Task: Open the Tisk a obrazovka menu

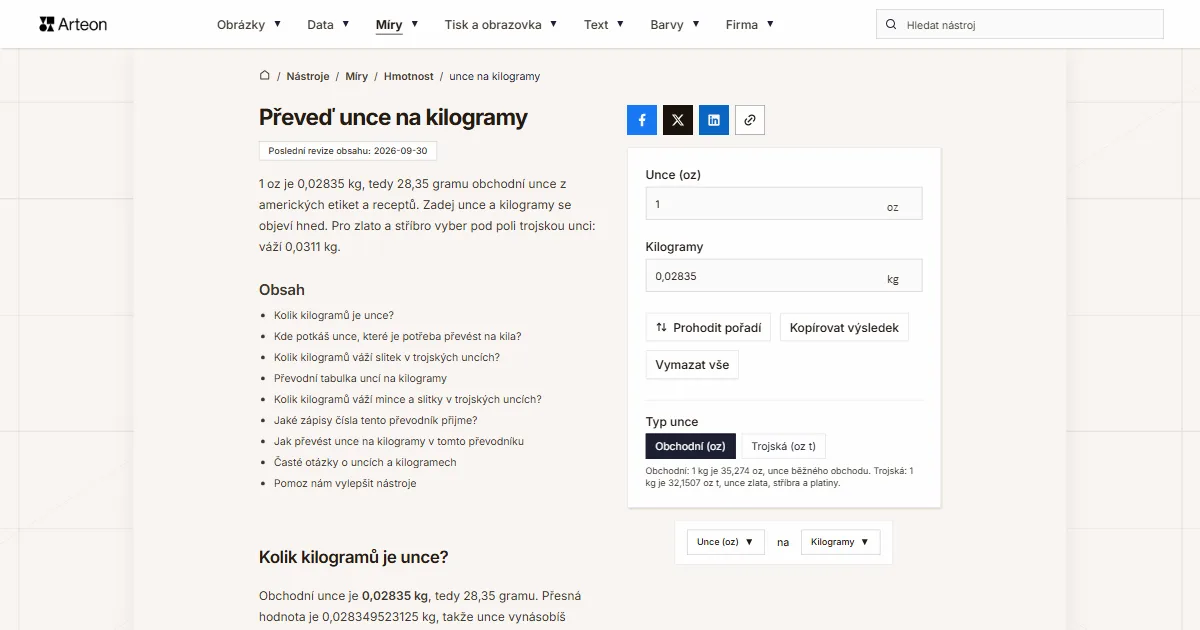Action: [501, 24]
